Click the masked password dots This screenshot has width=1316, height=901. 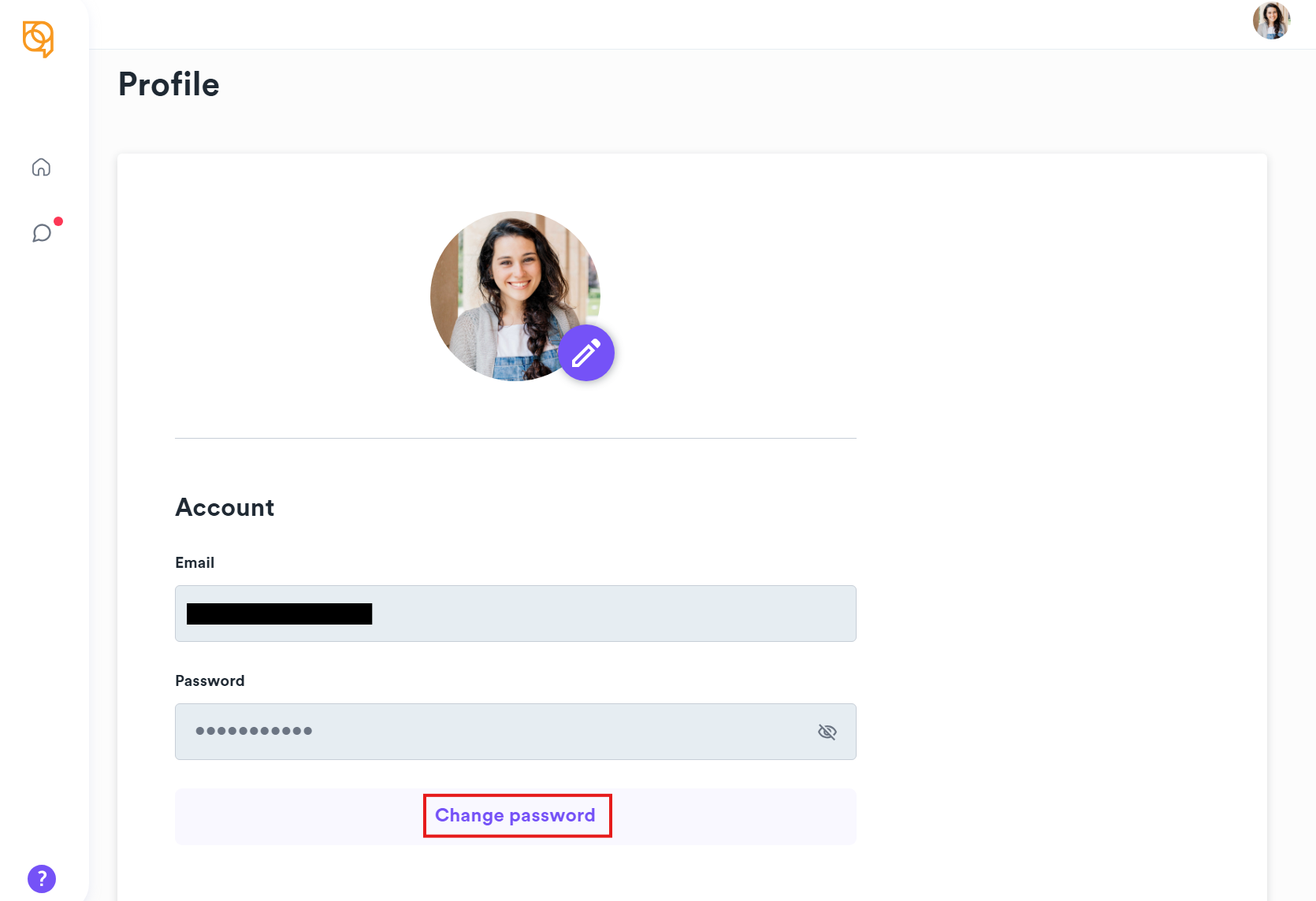tap(254, 731)
